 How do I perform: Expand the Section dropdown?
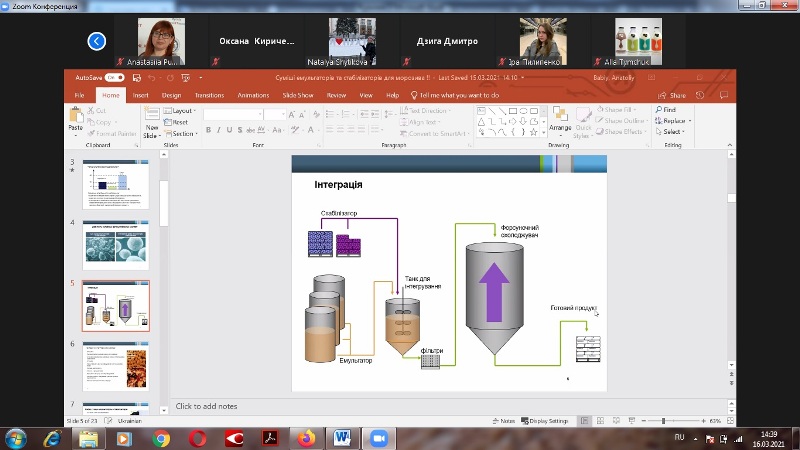tap(183, 133)
